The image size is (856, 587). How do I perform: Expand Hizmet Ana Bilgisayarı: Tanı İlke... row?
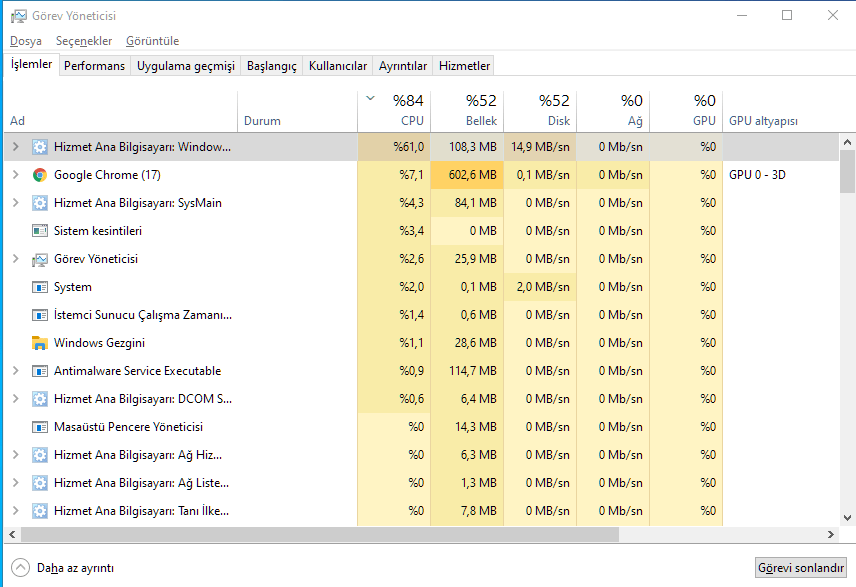point(16,511)
